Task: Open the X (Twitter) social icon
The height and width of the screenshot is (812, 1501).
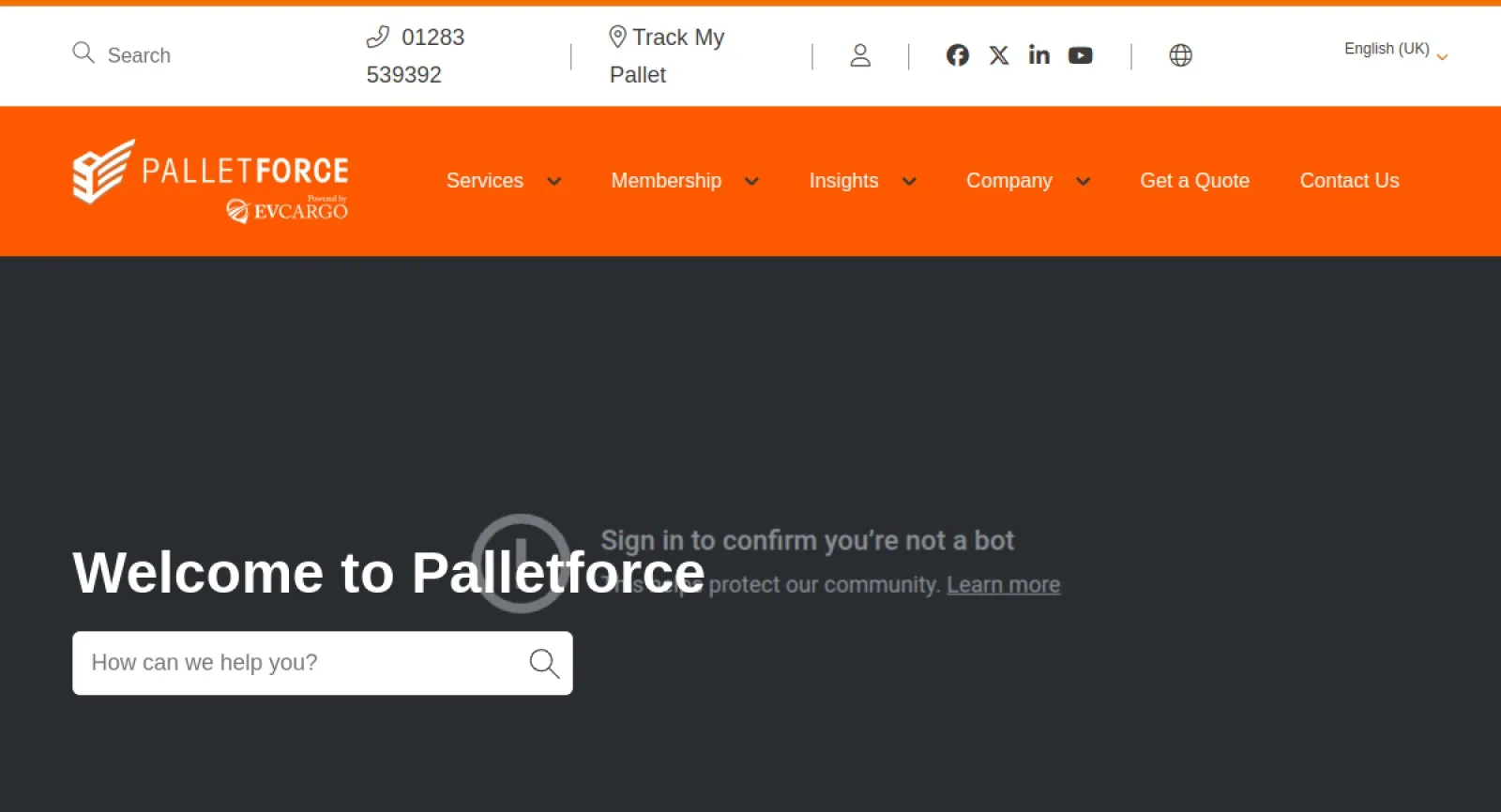Action: [999, 55]
